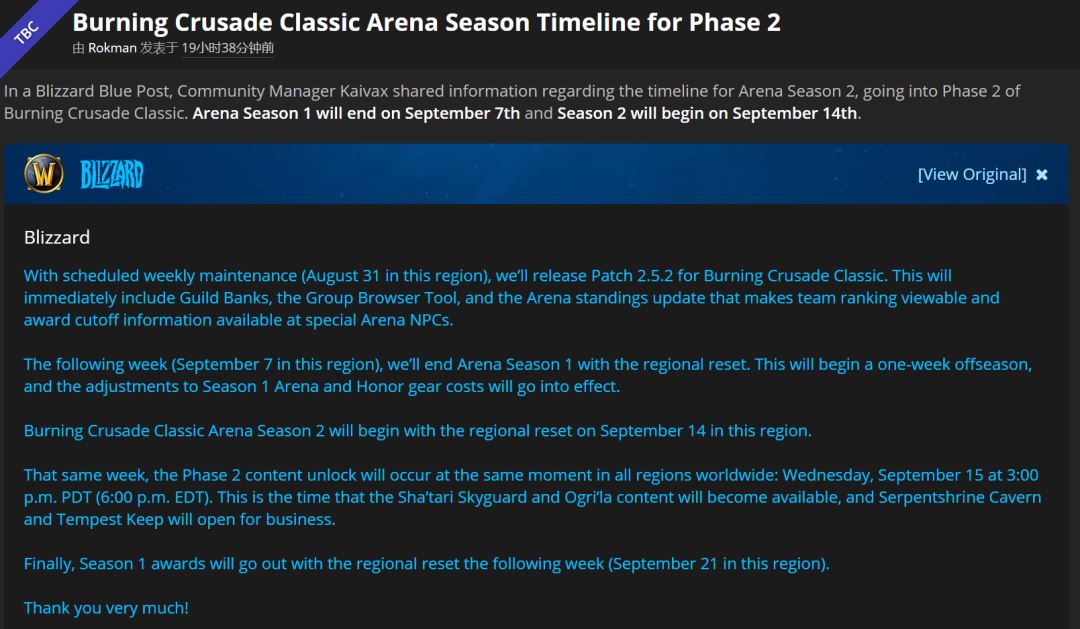Click the article title heading
The width and height of the screenshot is (1080, 629).
[426, 22]
